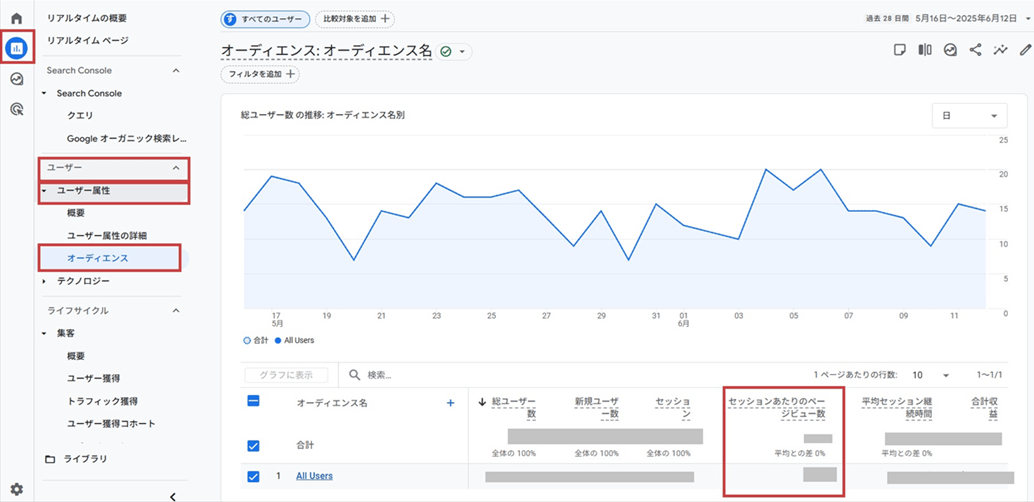Open the Insights face icon

[x=950, y=50]
